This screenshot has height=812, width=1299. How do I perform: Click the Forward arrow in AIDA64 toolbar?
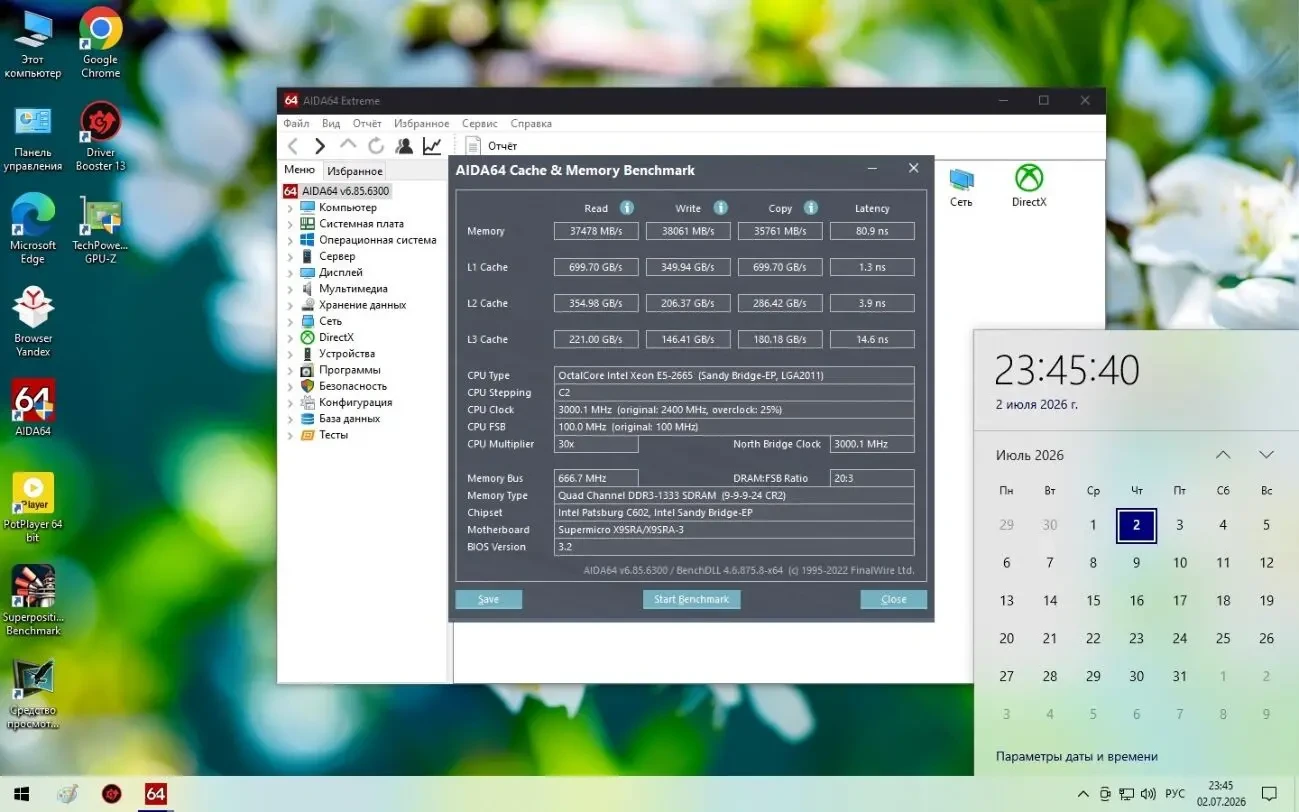(x=320, y=146)
